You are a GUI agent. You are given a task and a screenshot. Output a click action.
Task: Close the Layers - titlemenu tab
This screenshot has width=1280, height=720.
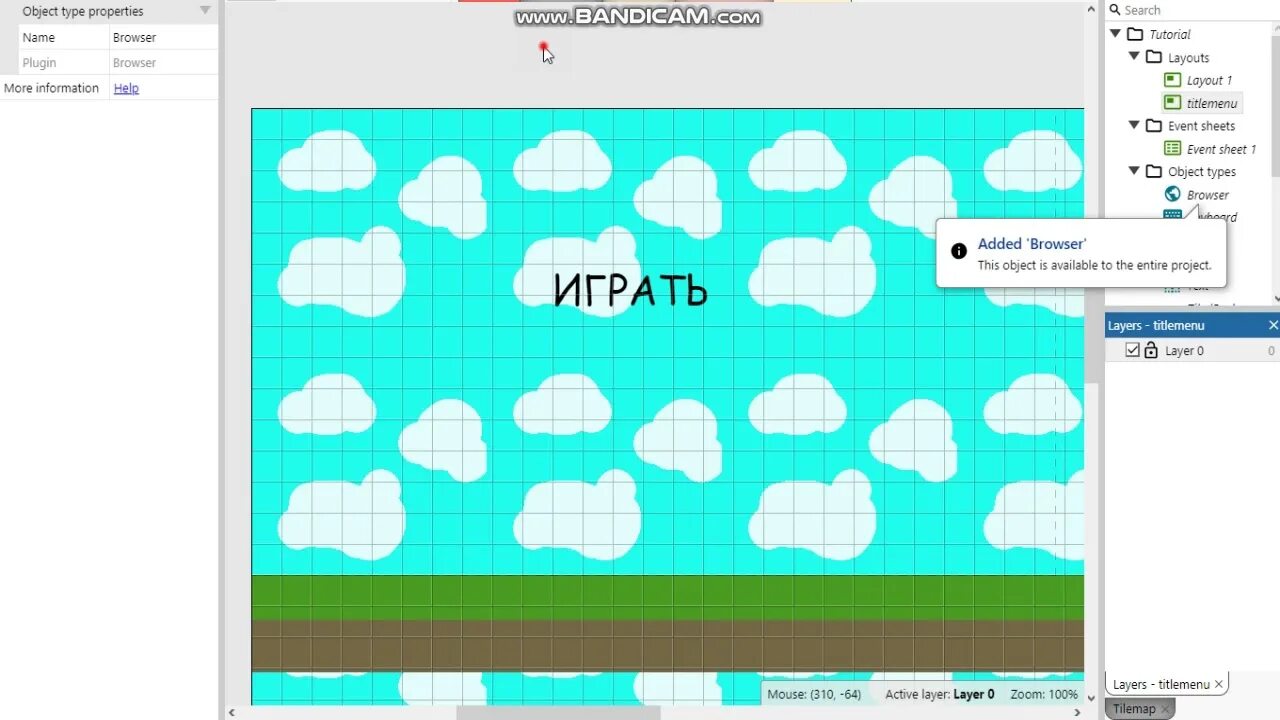tap(1219, 685)
